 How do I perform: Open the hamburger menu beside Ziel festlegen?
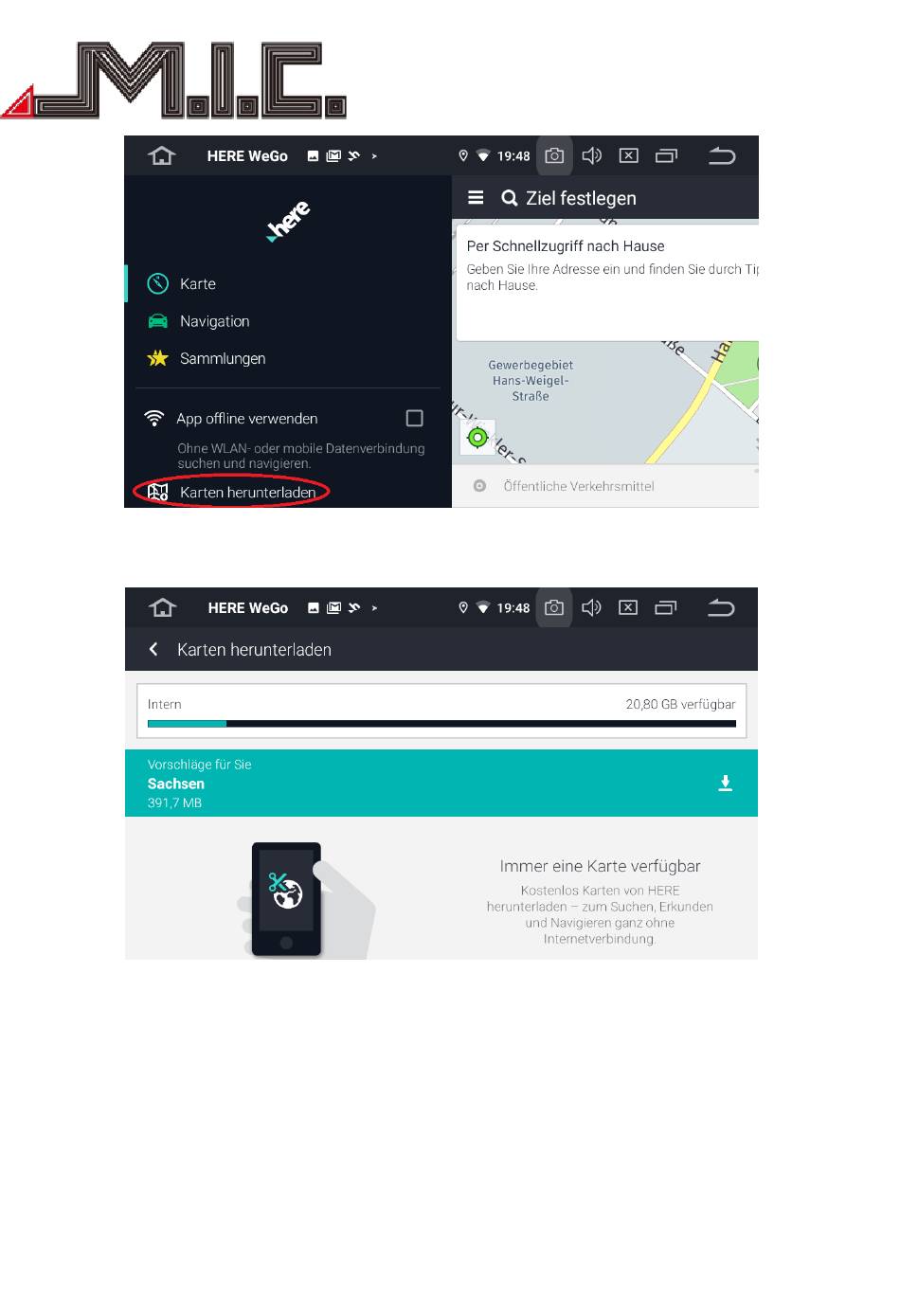click(476, 197)
